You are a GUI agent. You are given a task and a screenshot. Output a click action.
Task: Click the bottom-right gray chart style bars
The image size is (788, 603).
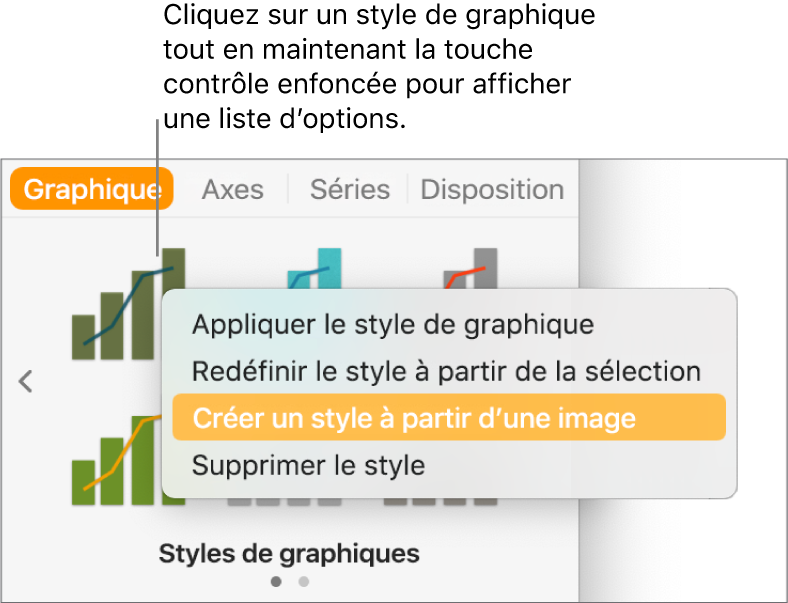pos(440,501)
